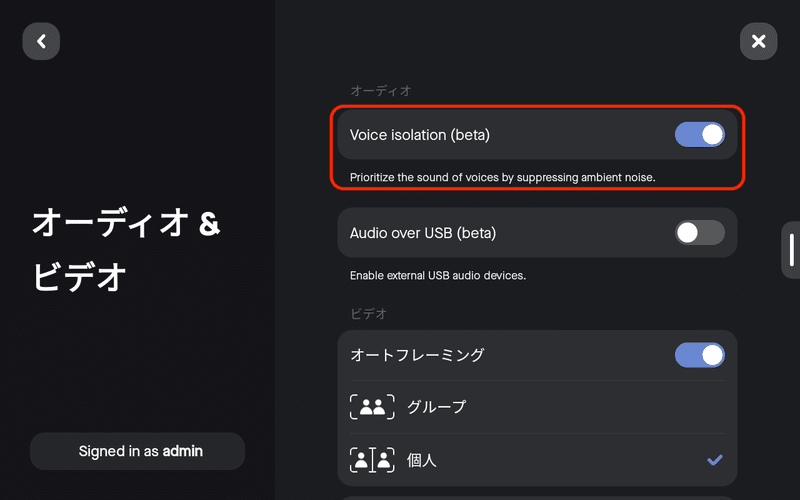Click the ビデオ section header
Viewport: 800px width, 500px height.
368,313
